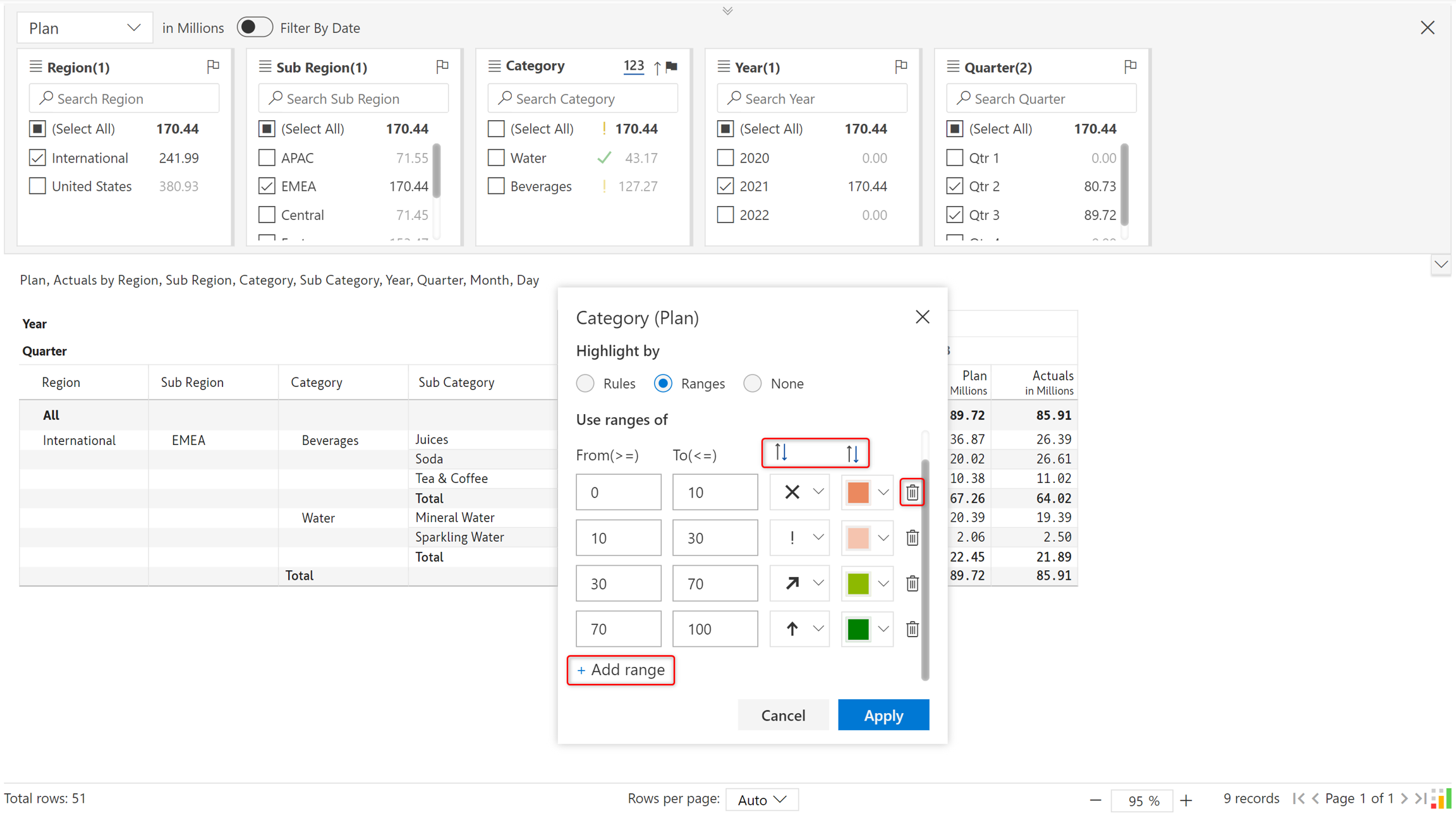Uncheck the Qtr 2 checkbox

click(955, 186)
